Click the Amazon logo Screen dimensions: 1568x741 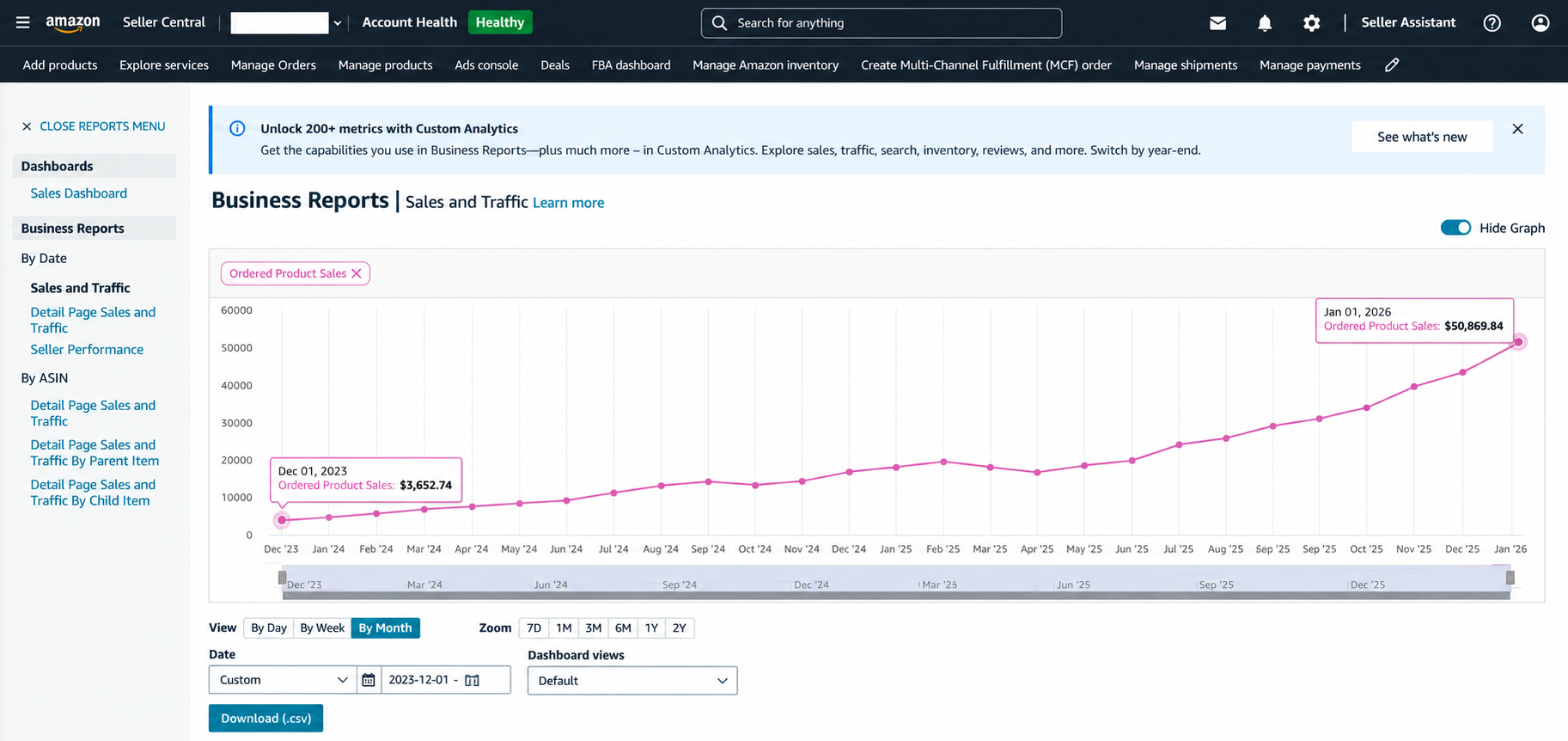pyautogui.click(x=73, y=23)
